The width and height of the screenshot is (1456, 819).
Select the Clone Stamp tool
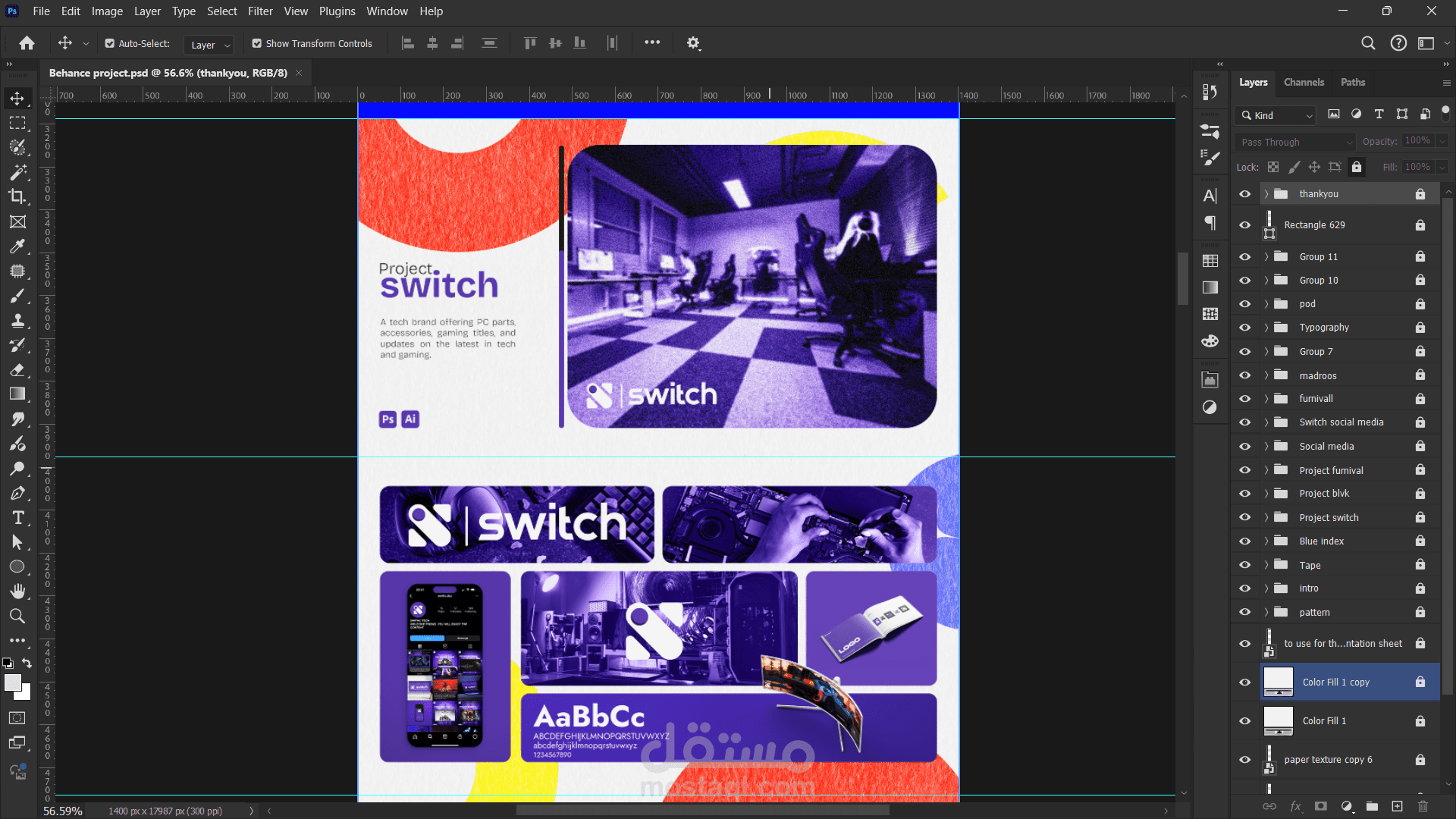17,320
